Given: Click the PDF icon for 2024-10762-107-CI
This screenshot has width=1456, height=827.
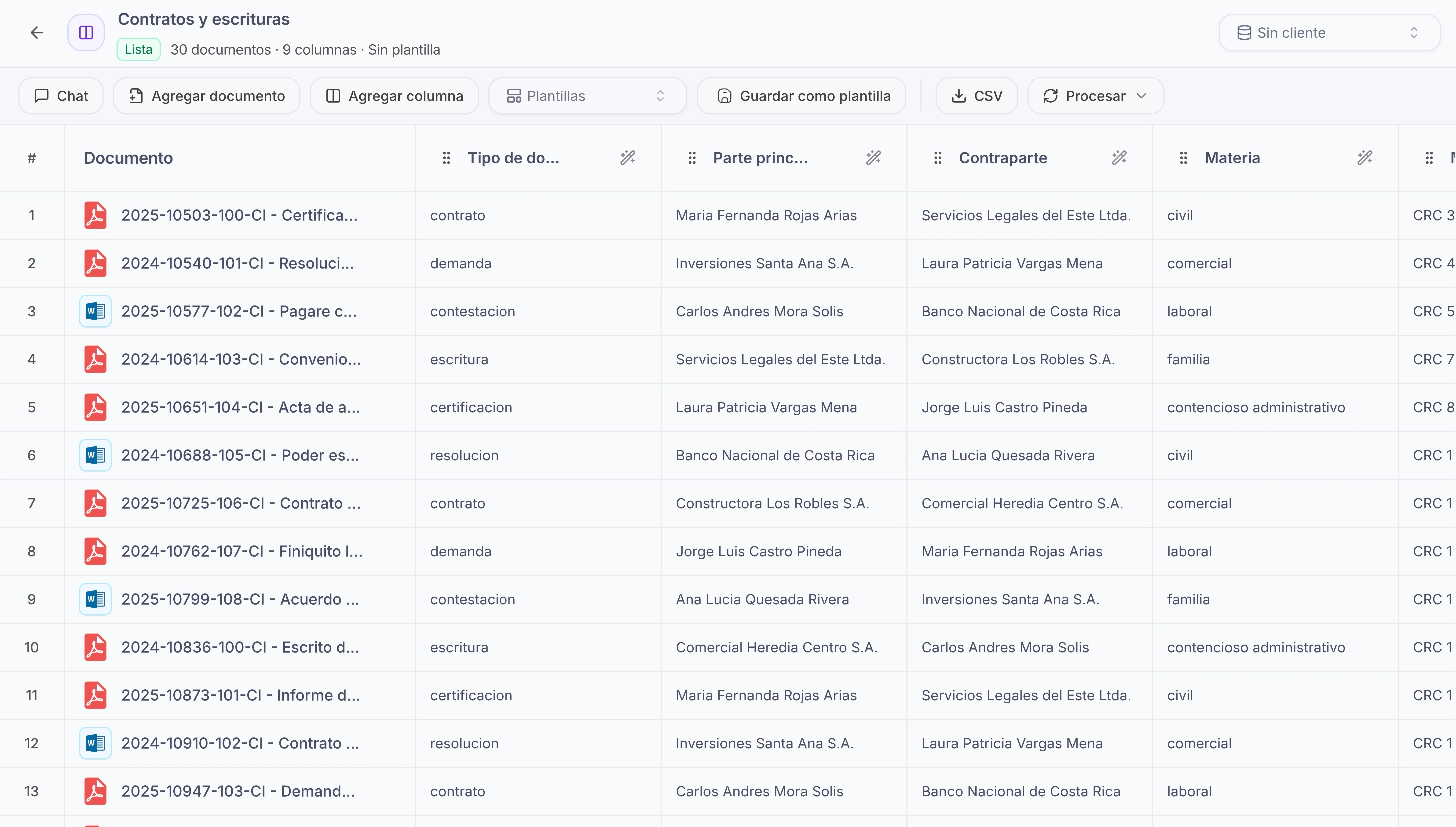Looking at the screenshot, I should [95, 551].
